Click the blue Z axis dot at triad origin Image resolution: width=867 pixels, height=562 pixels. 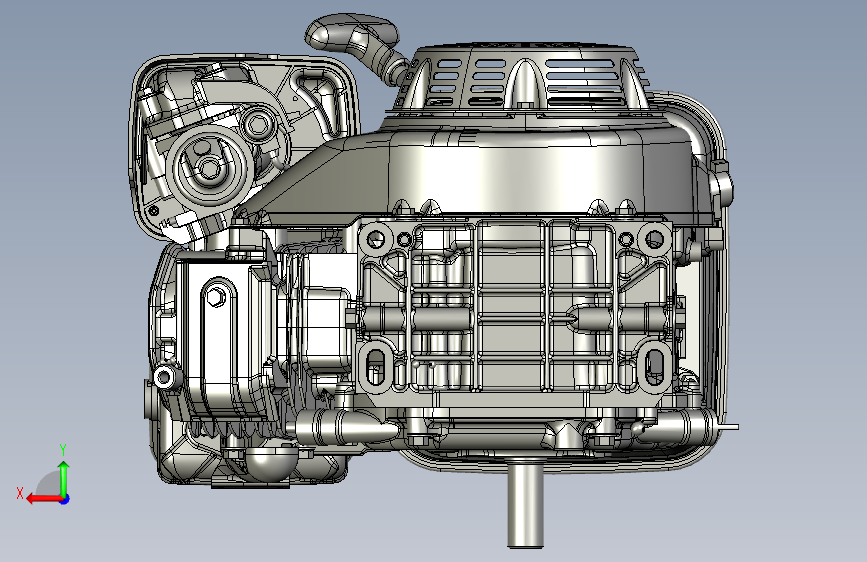click(65, 499)
